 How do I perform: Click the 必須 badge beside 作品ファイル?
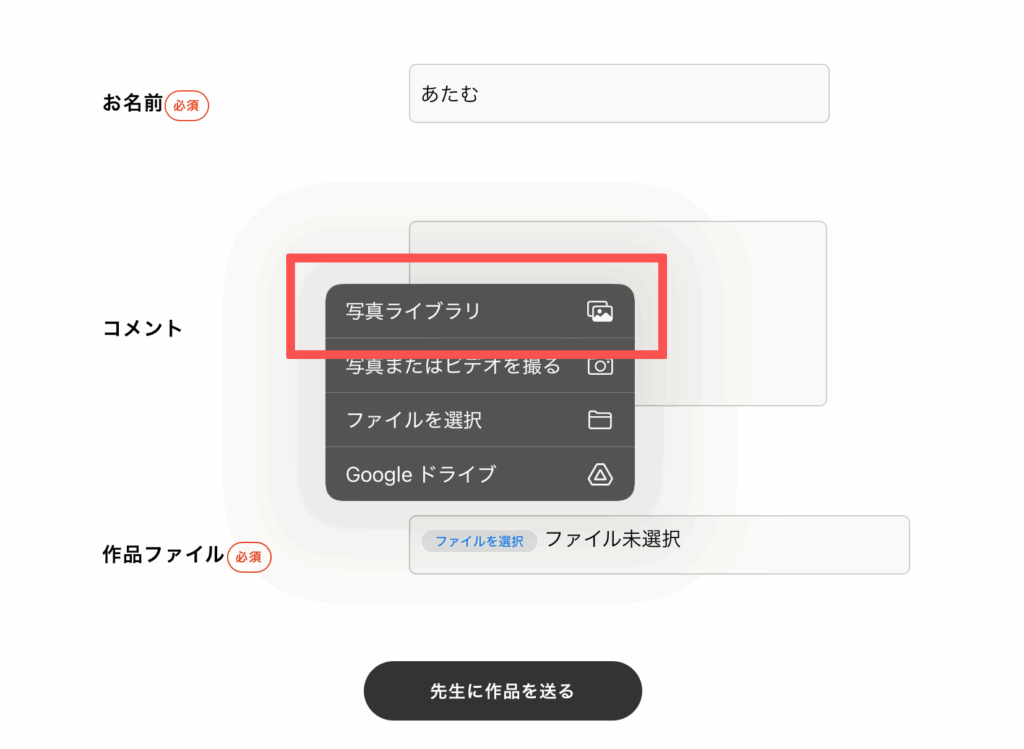pyautogui.click(x=249, y=556)
